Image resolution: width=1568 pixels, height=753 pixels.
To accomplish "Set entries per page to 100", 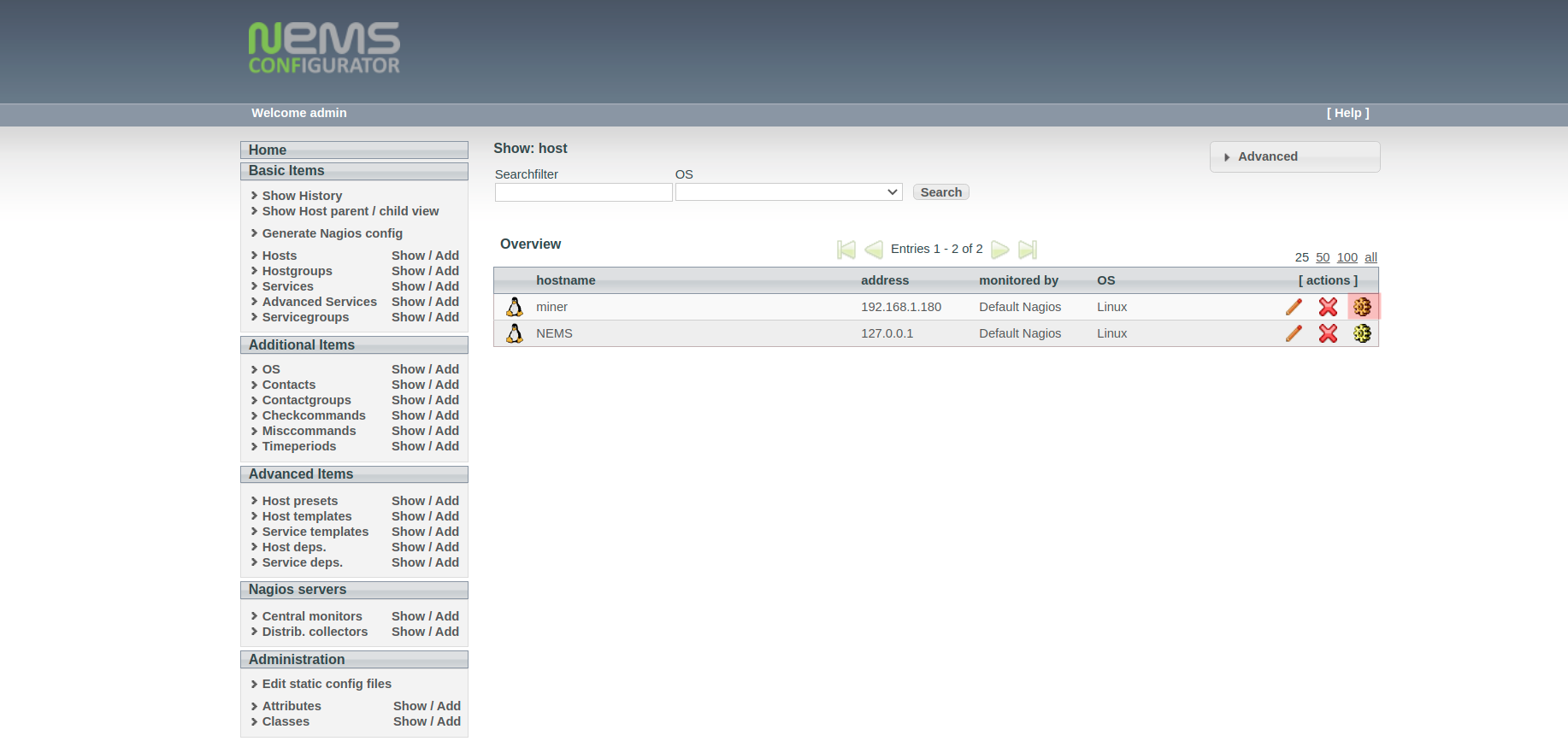I will pyautogui.click(x=1347, y=257).
